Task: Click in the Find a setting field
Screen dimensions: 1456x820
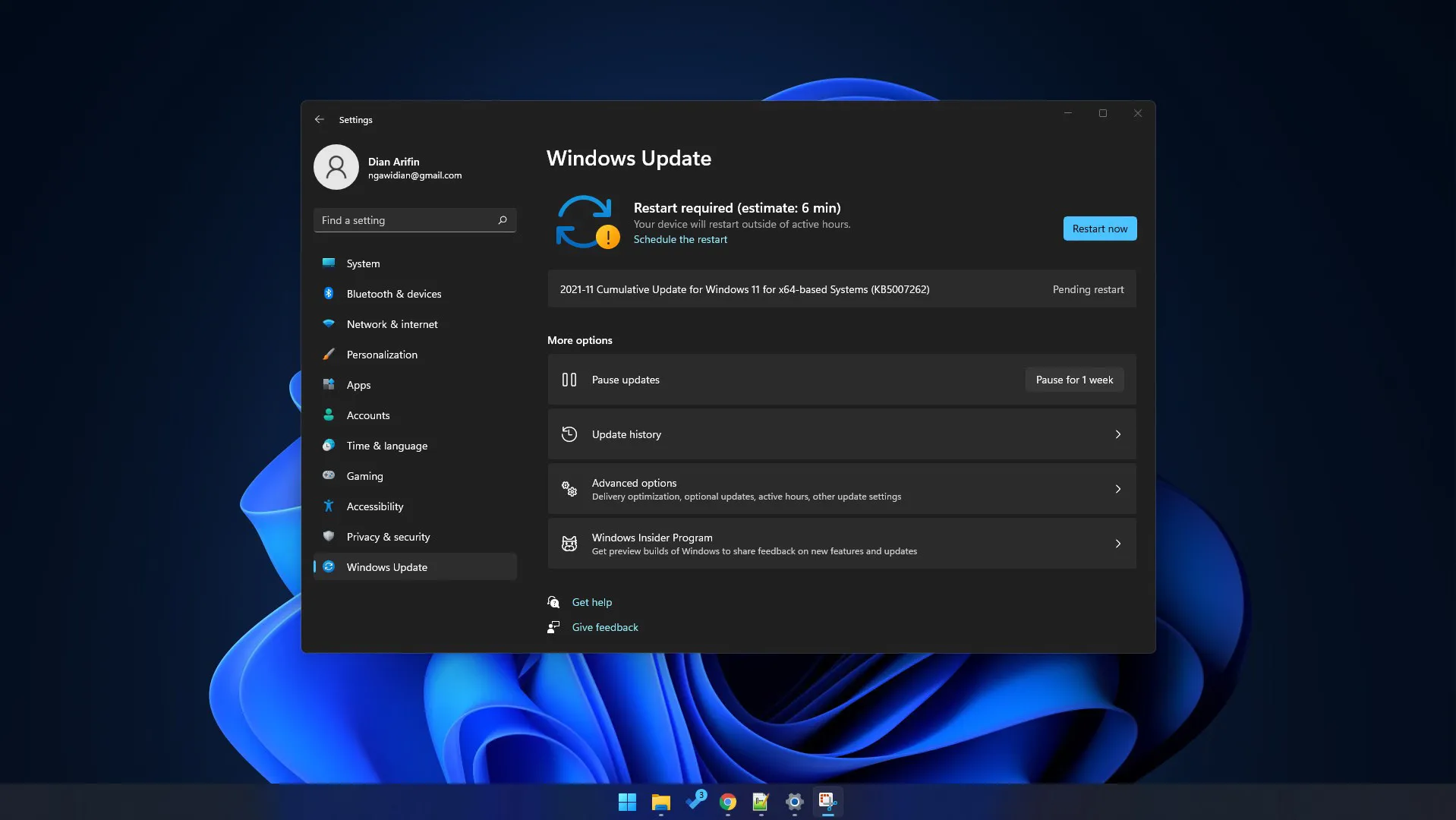Action: coord(405,220)
